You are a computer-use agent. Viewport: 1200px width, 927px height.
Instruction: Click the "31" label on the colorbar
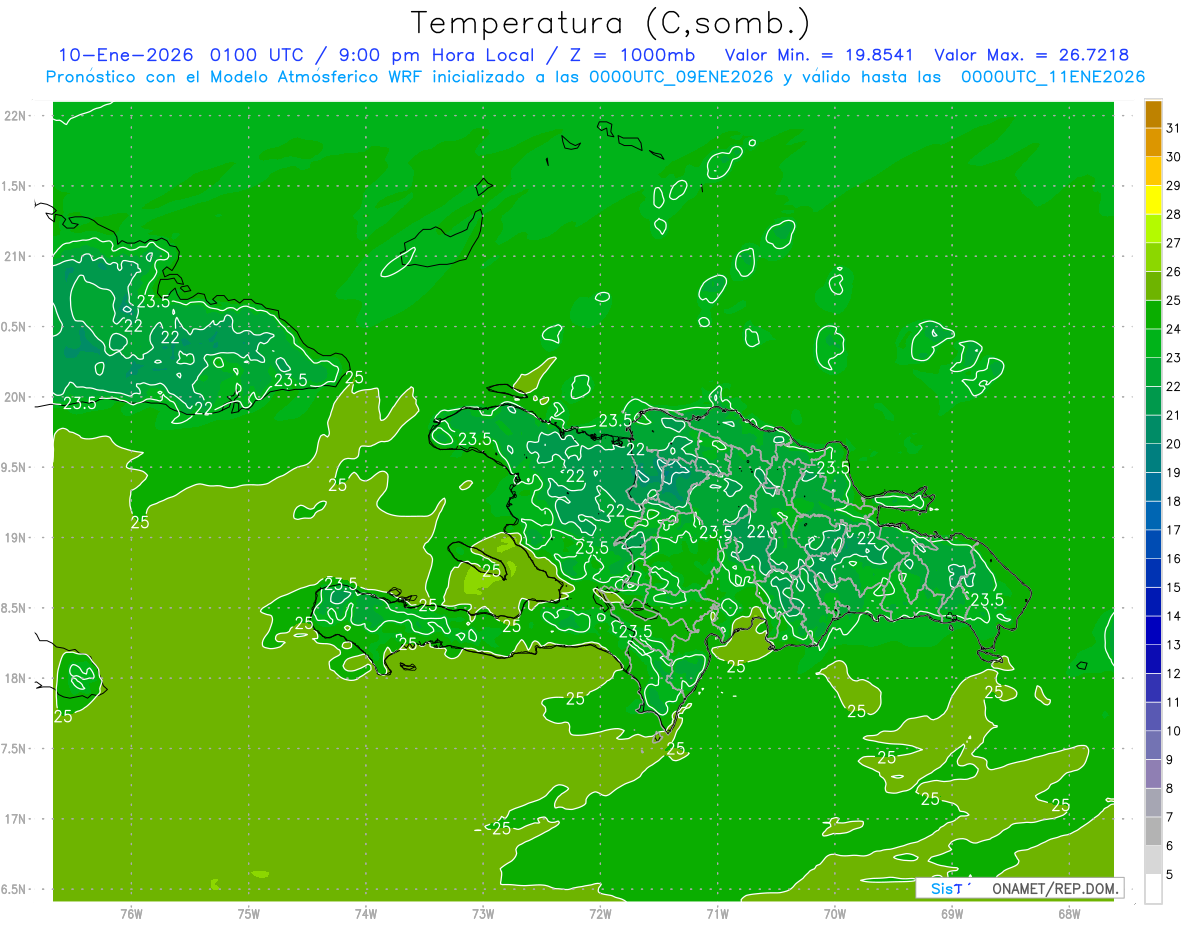[1174, 128]
